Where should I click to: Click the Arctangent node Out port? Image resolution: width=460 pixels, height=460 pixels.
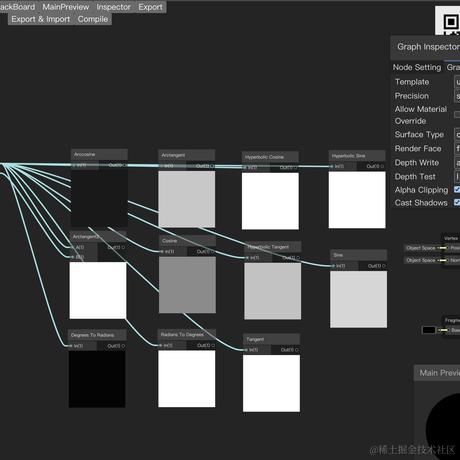coord(212,166)
